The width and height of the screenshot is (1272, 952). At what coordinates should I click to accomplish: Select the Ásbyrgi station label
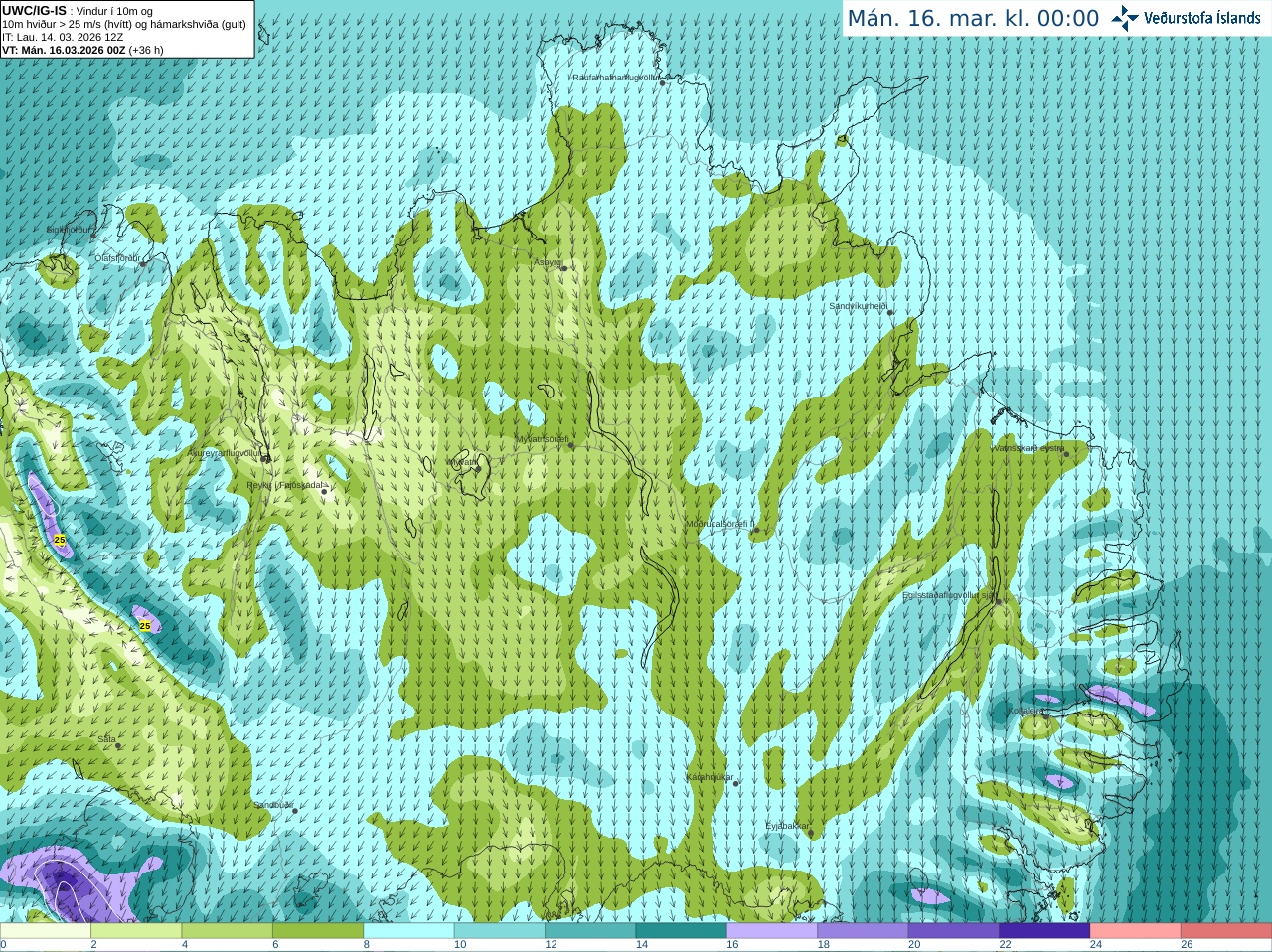(x=548, y=262)
